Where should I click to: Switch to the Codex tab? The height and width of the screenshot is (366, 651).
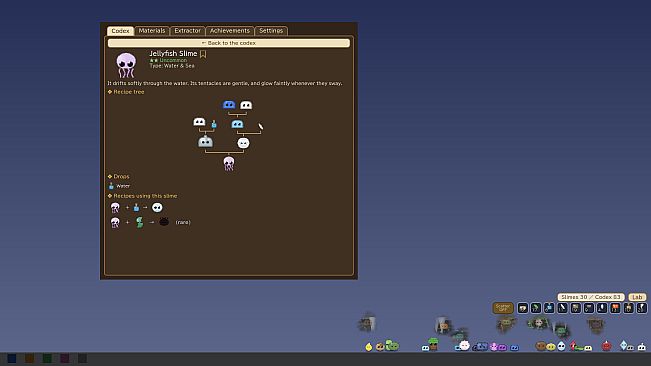120,31
